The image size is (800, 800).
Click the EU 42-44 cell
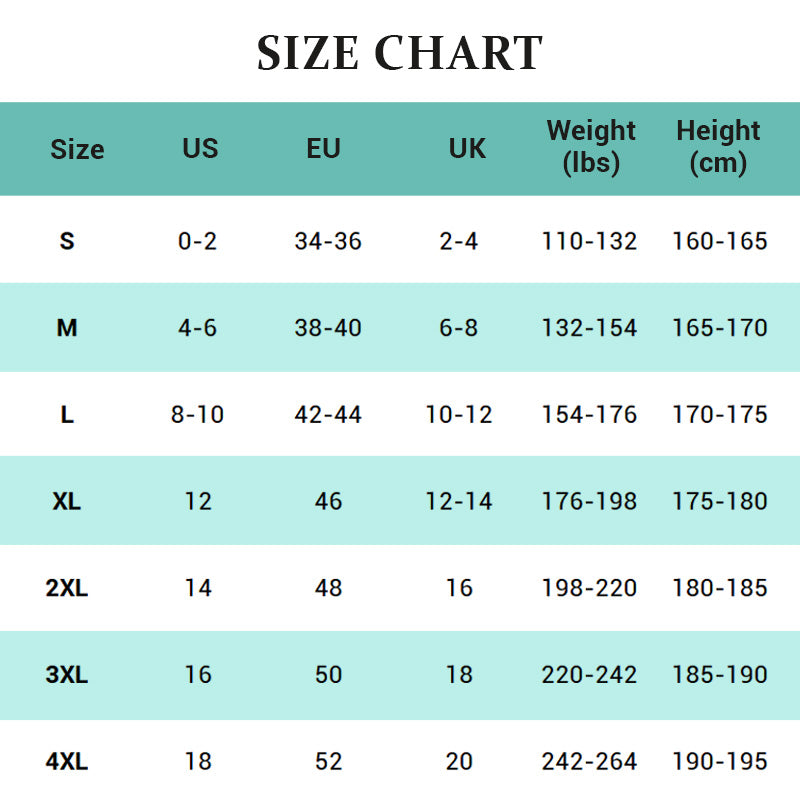[x=328, y=415]
